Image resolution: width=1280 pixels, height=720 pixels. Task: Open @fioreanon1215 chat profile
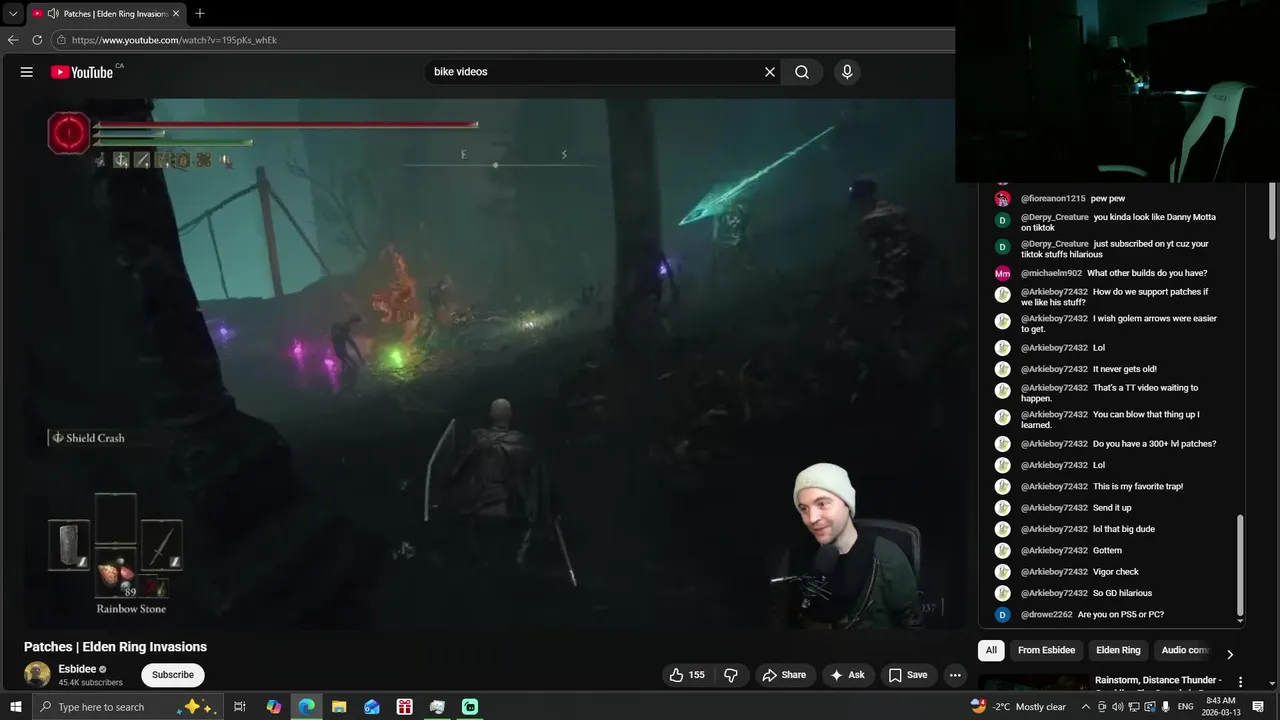(x=1052, y=198)
